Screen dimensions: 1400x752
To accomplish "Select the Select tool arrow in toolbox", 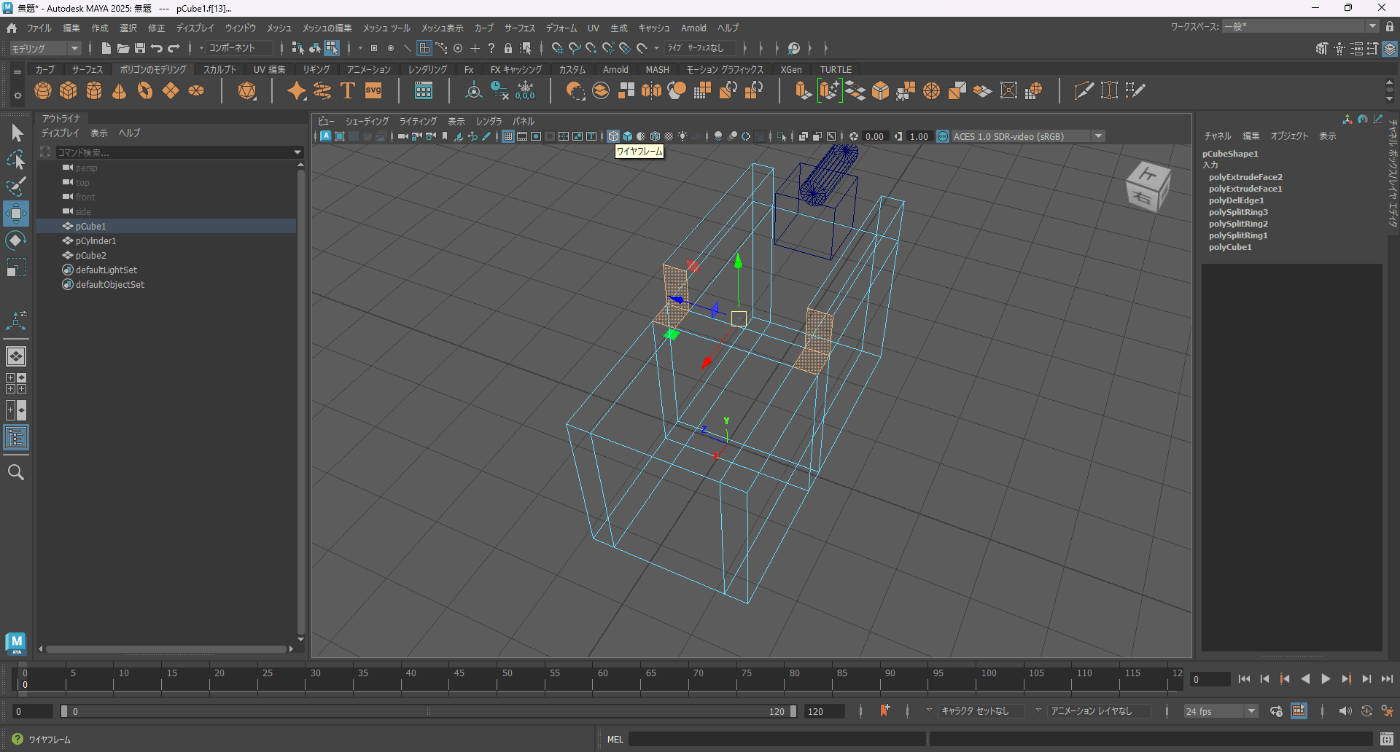I will pyautogui.click(x=16, y=133).
